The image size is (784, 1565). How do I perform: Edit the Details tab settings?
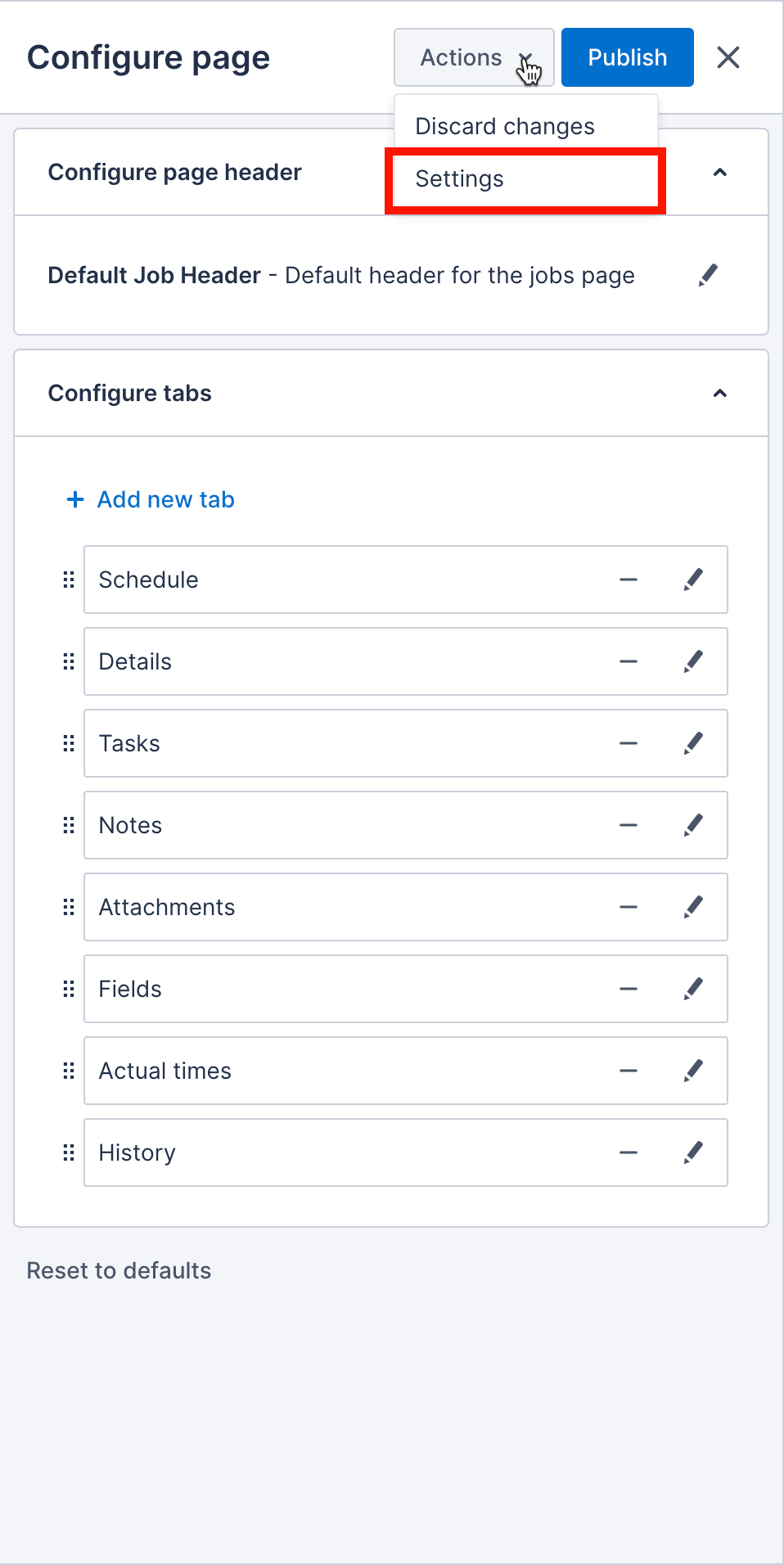click(x=692, y=661)
